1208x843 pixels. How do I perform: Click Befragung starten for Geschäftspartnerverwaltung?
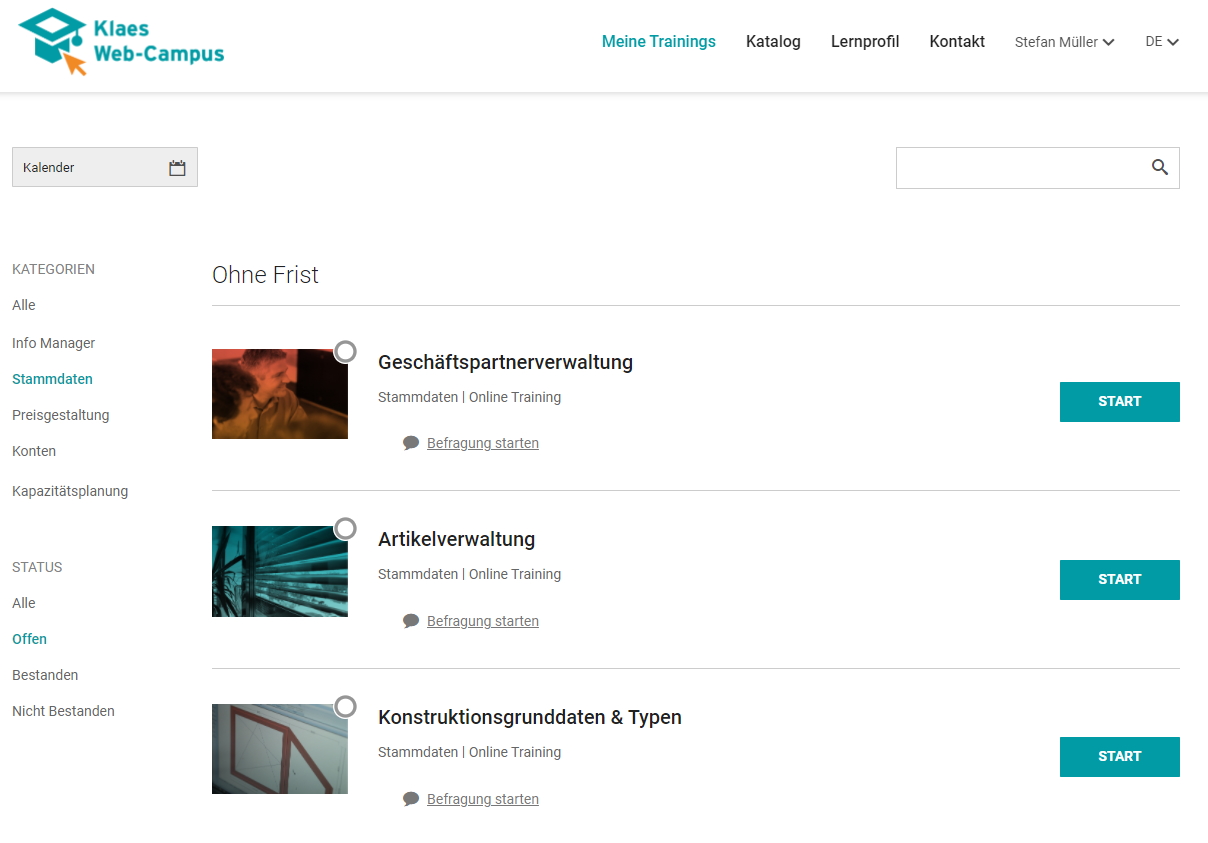(x=483, y=443)
